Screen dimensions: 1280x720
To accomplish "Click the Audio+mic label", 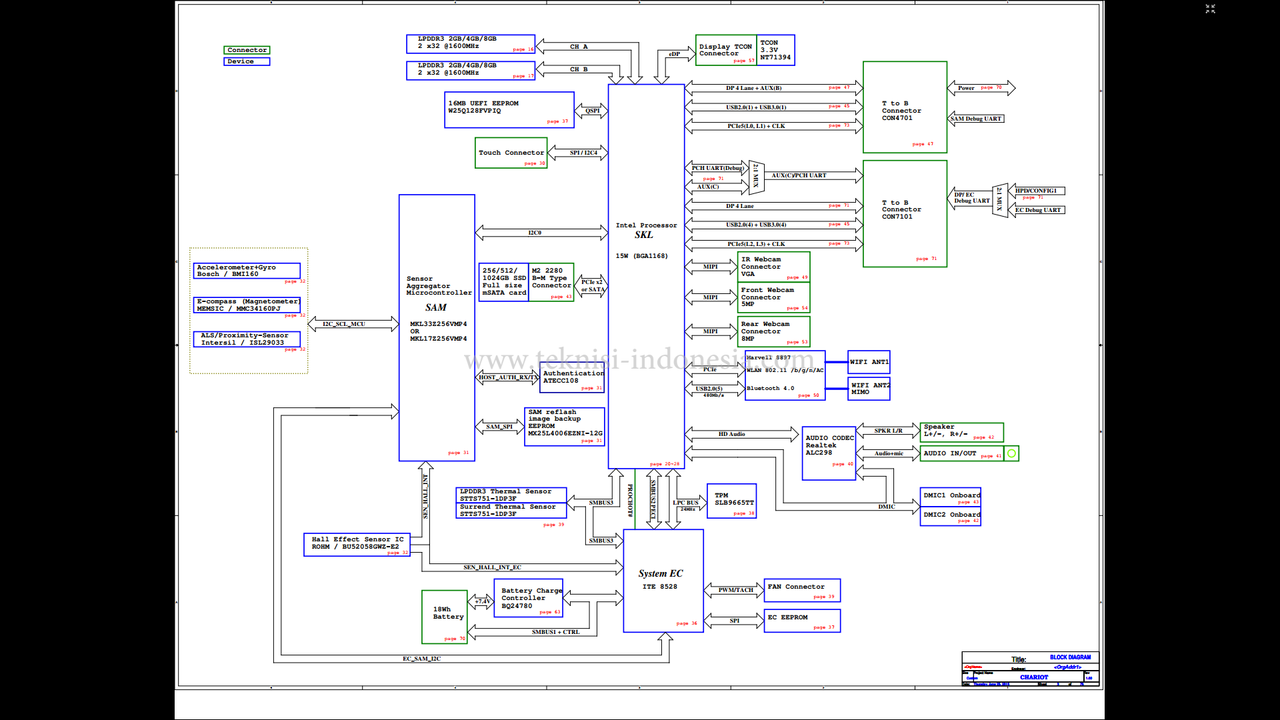I will coord(889,454).
